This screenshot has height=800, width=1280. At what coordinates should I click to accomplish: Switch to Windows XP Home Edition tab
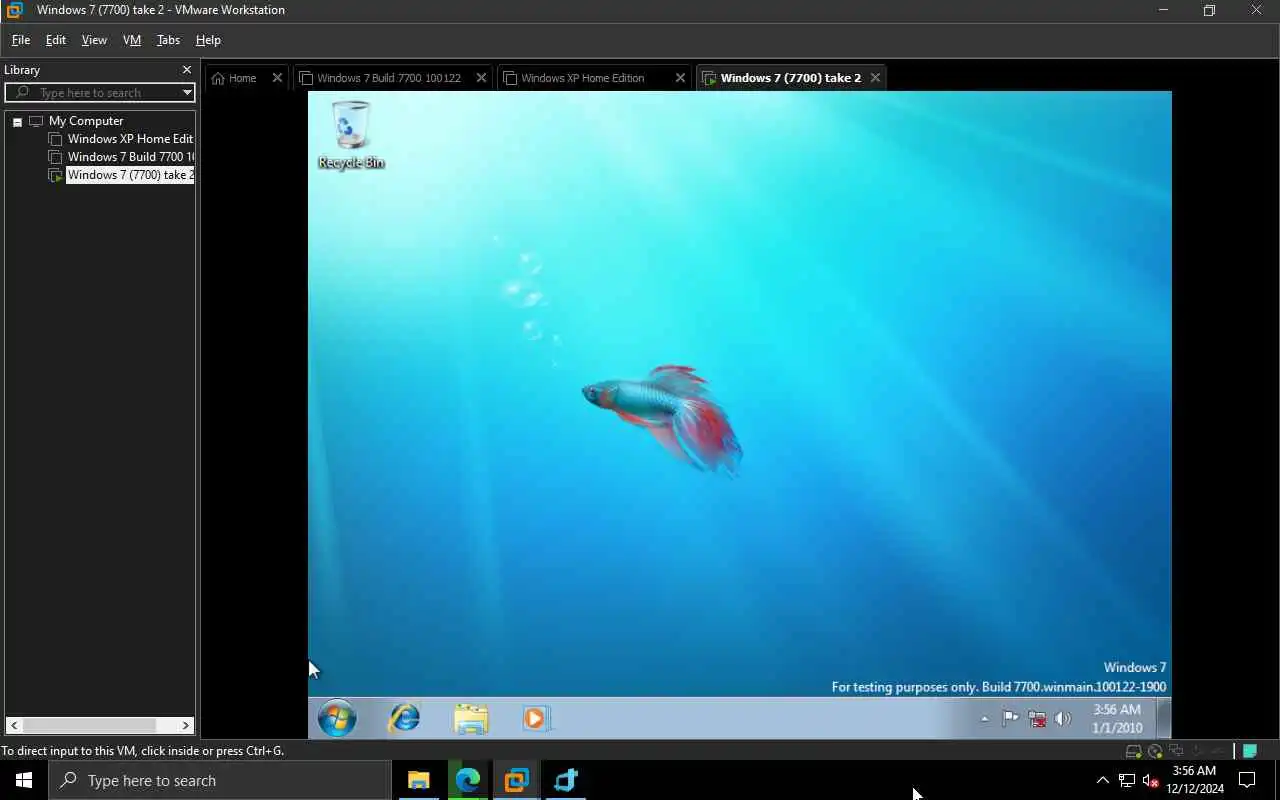point(582,78)
